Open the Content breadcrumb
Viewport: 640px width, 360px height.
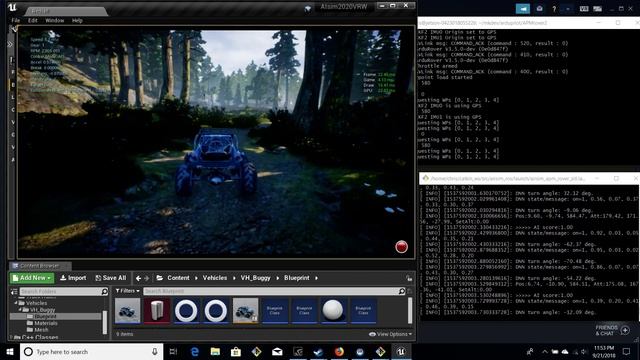[178, 278]
